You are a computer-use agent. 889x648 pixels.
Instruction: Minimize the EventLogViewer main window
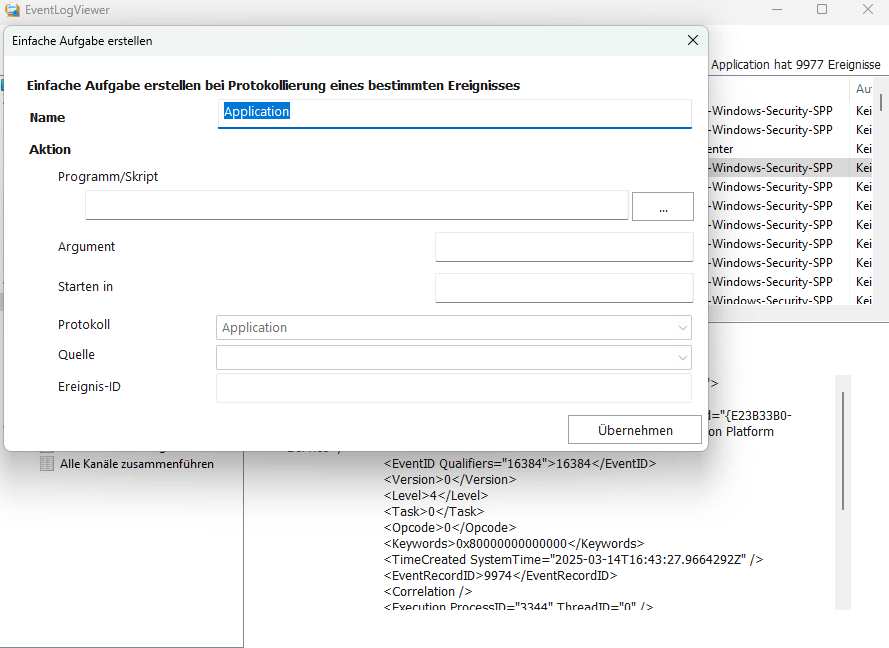(776, 9)
